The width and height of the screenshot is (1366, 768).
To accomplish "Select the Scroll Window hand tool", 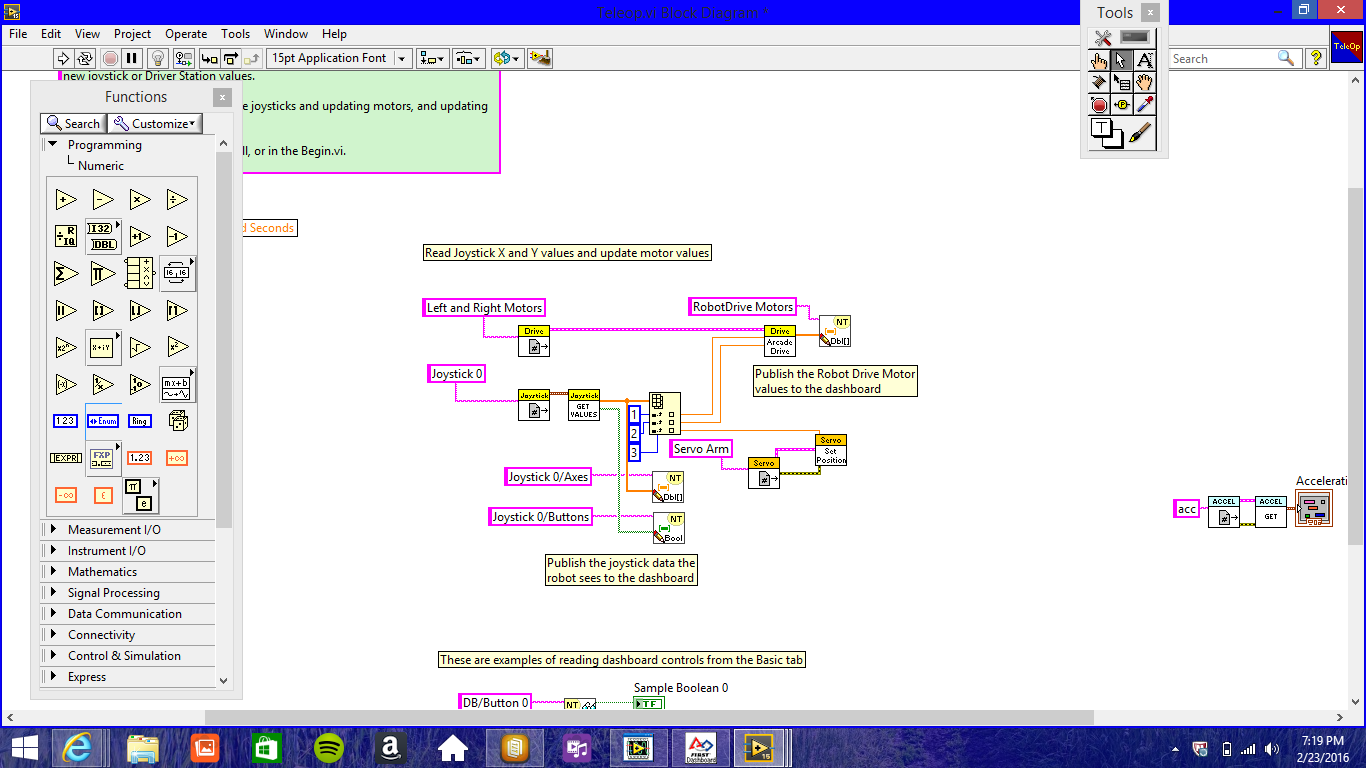I will pos(1145,82).
